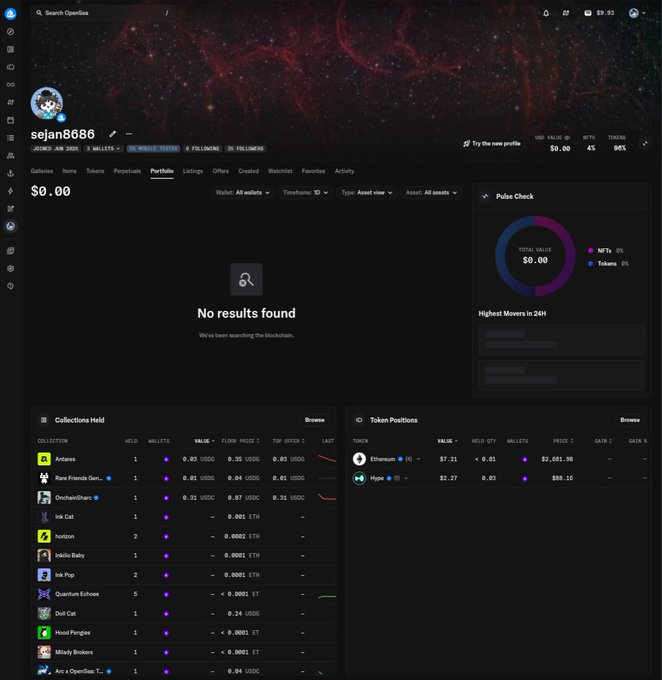Open the Profile avatar icon in sidebar

pos(10,226)
